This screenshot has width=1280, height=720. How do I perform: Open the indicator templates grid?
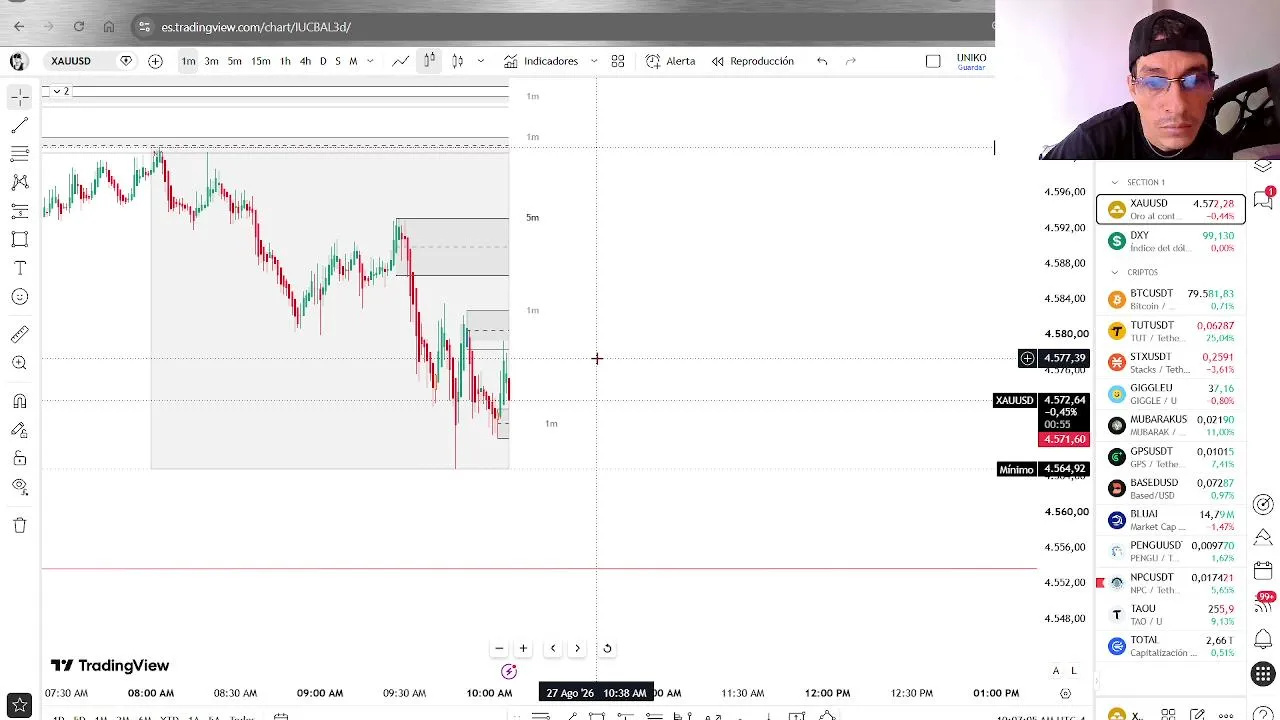[x=618, y=61]
